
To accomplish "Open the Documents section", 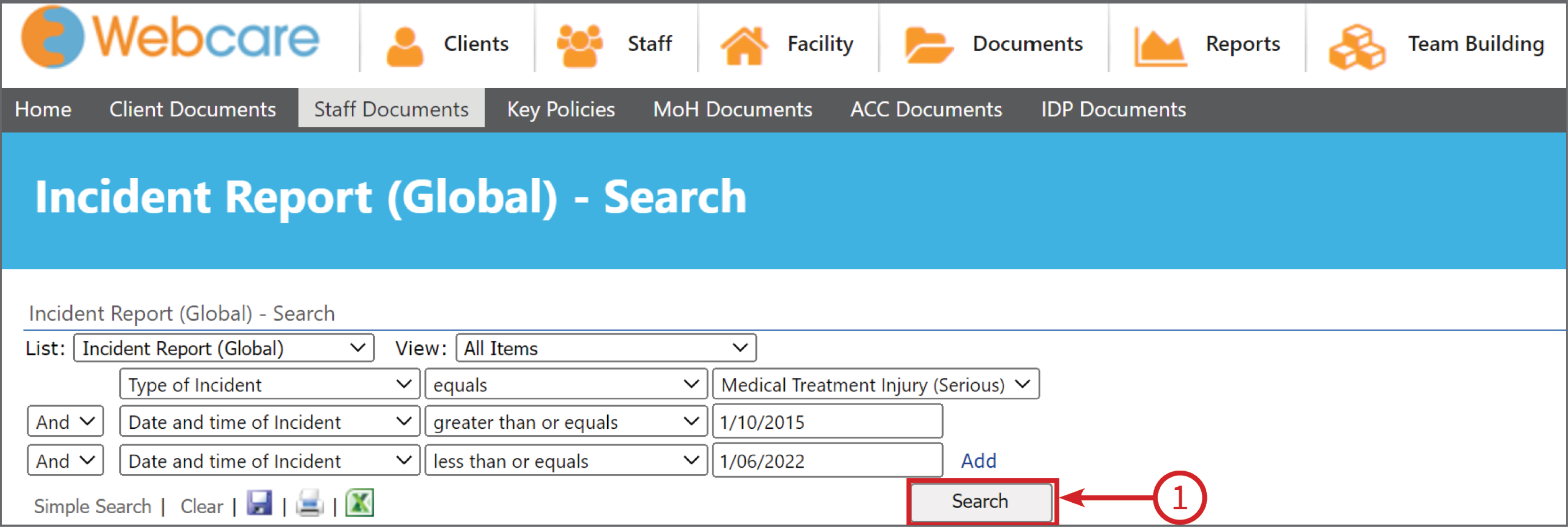I will pos(1028,44).
